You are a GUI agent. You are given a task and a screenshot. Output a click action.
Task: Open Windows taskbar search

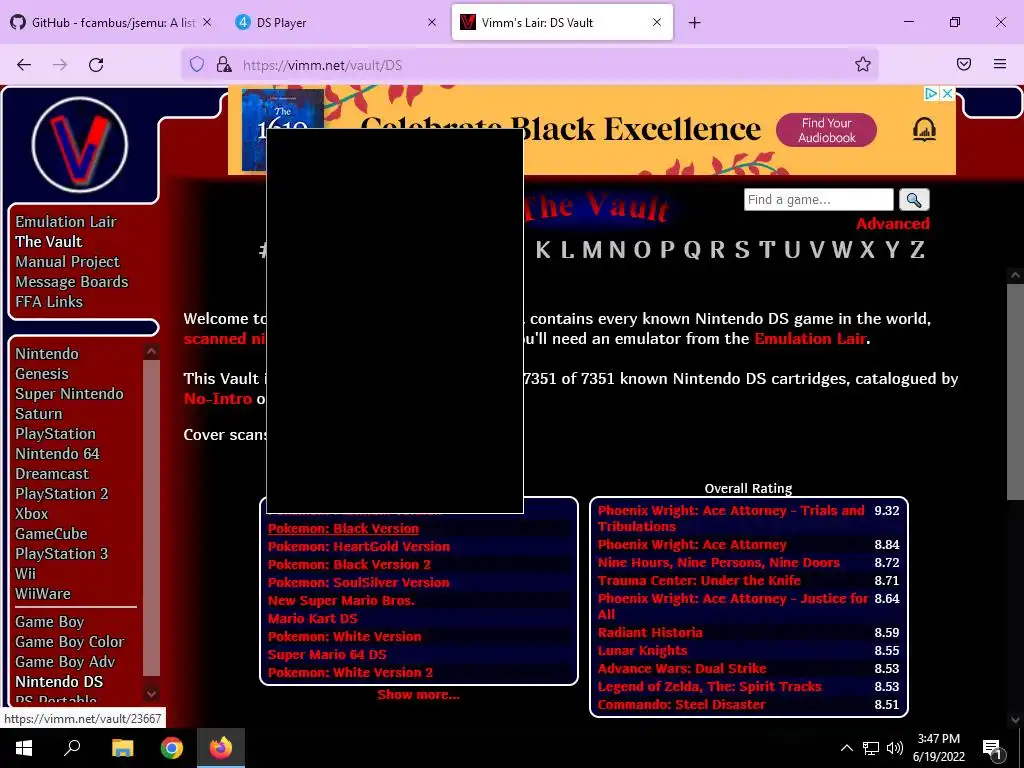coord(72,748)
